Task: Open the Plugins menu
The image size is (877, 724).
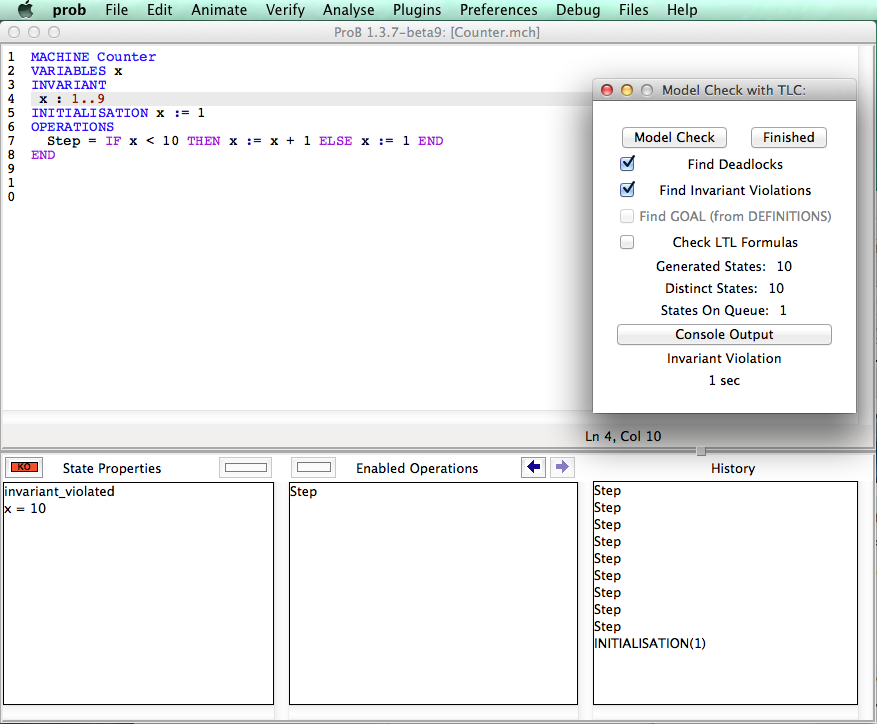Action: [x=416, y=10]
